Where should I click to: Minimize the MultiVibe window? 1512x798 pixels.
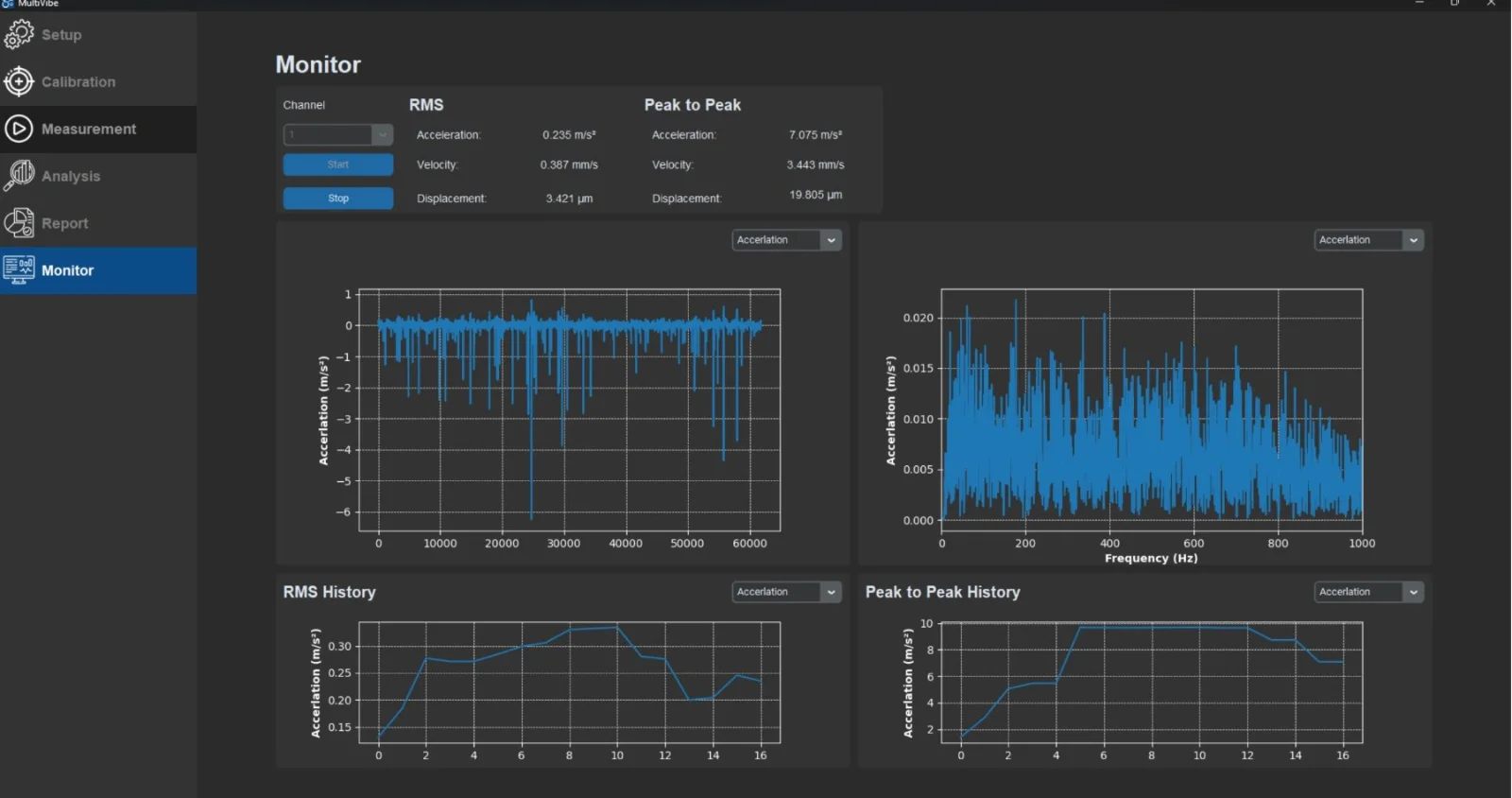(x=1419, y=4)
